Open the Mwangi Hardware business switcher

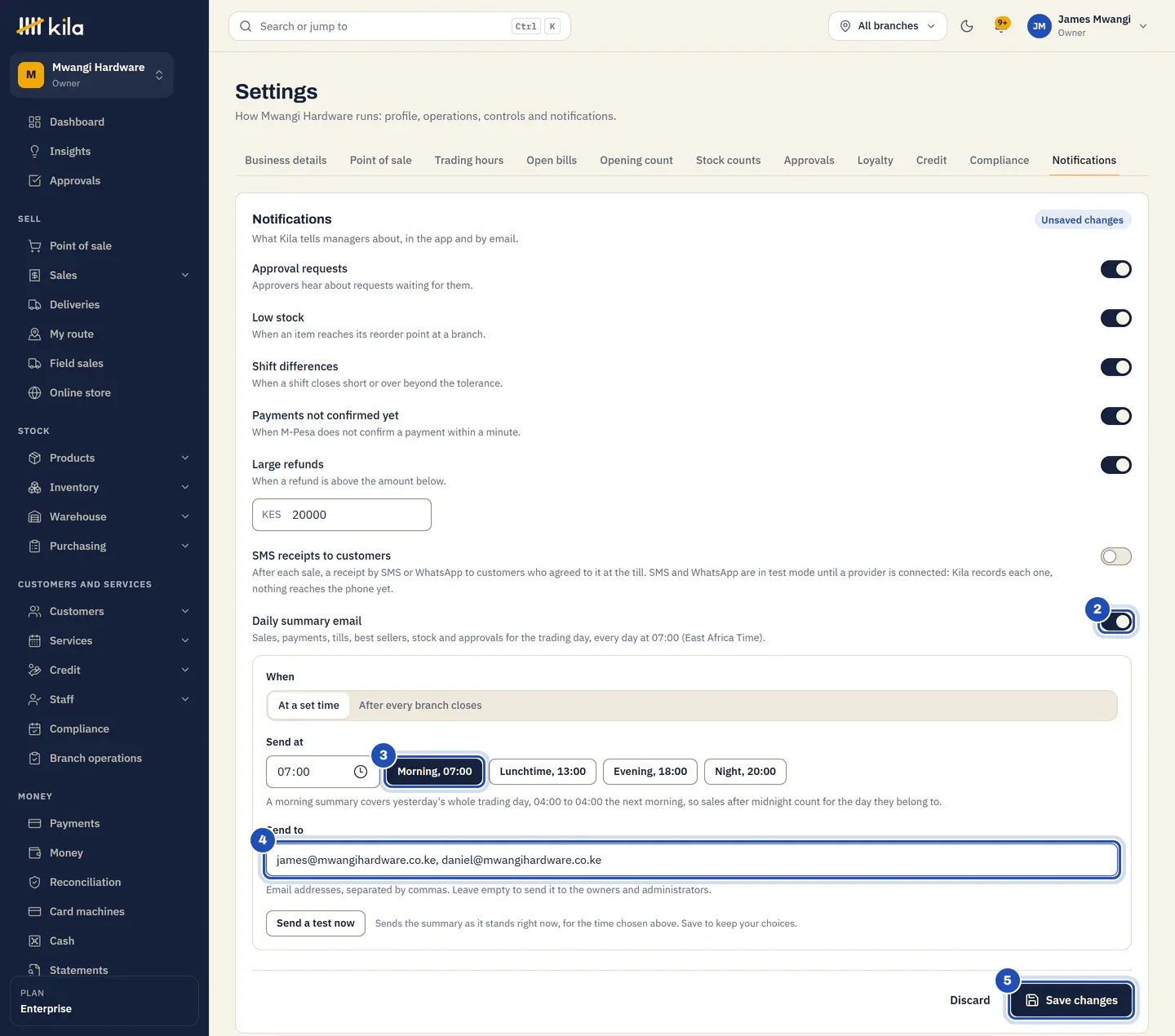coord(91,75)
